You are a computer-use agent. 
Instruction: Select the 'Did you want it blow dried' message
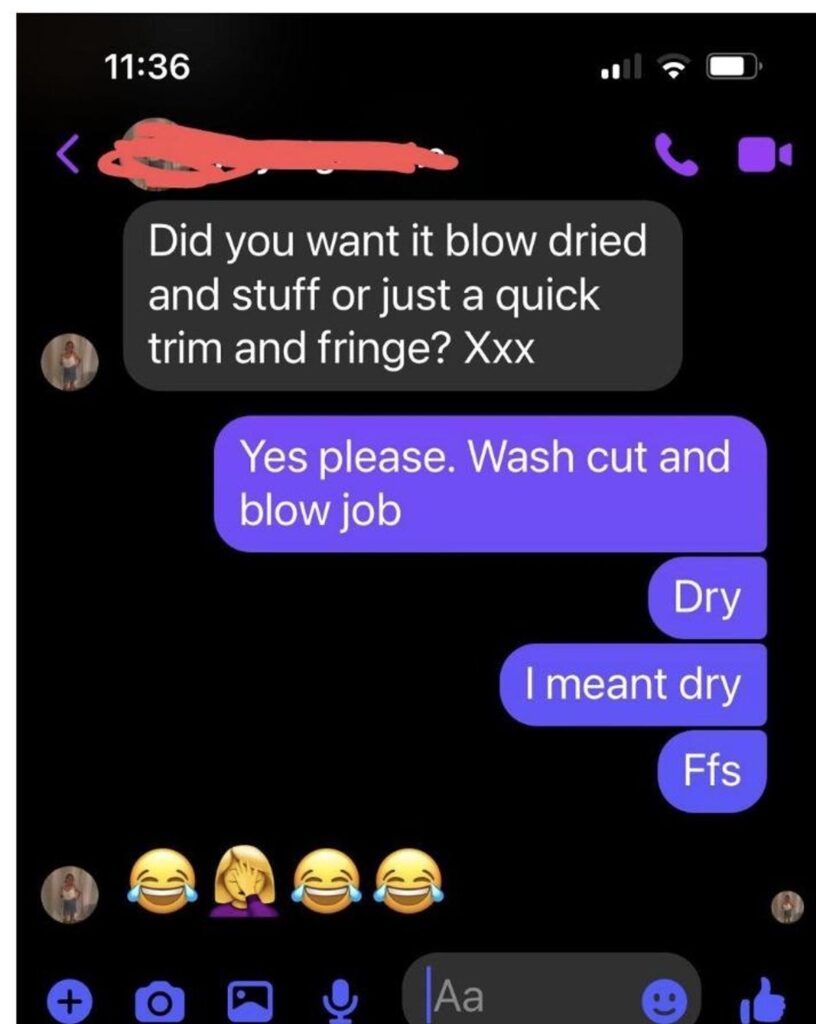(x=403, y=295)
